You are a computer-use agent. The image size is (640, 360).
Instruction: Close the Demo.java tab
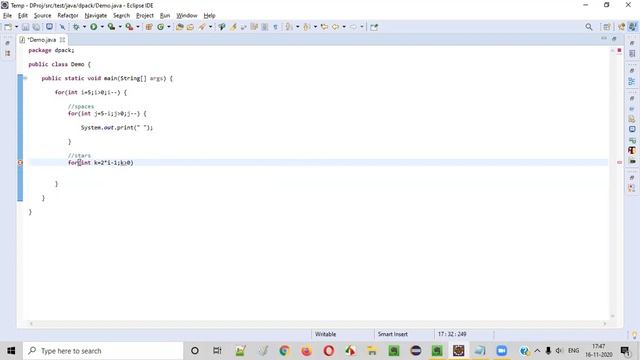[x=62, y=40]
